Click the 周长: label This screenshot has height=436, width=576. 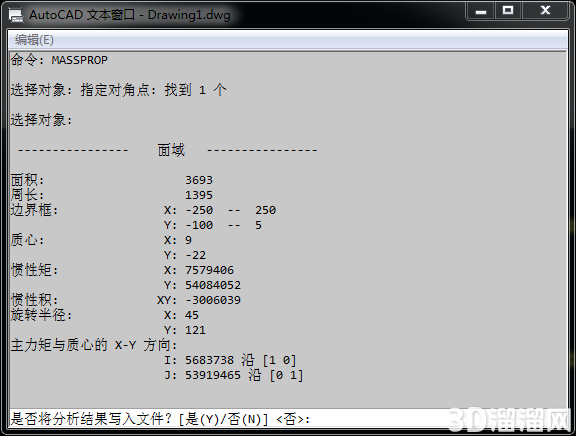(x=28, y=195)
